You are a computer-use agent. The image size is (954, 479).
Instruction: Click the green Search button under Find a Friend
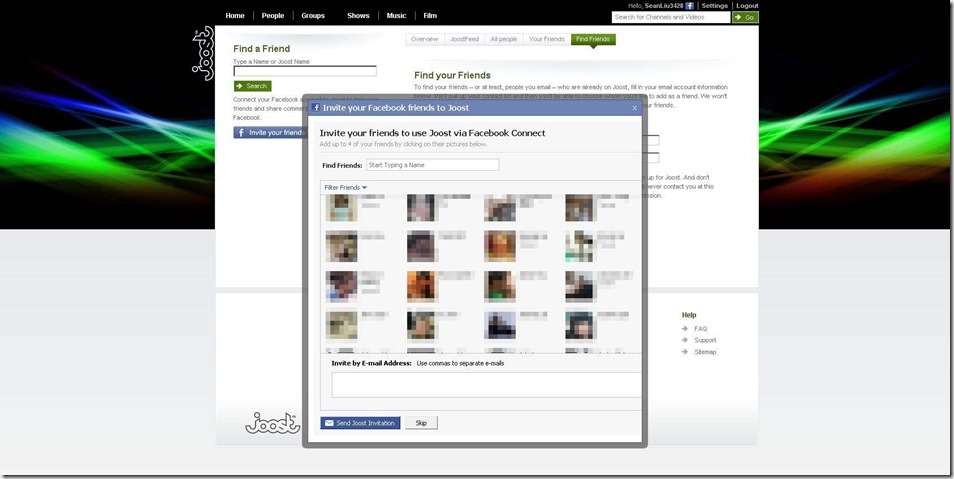point(252,86)
